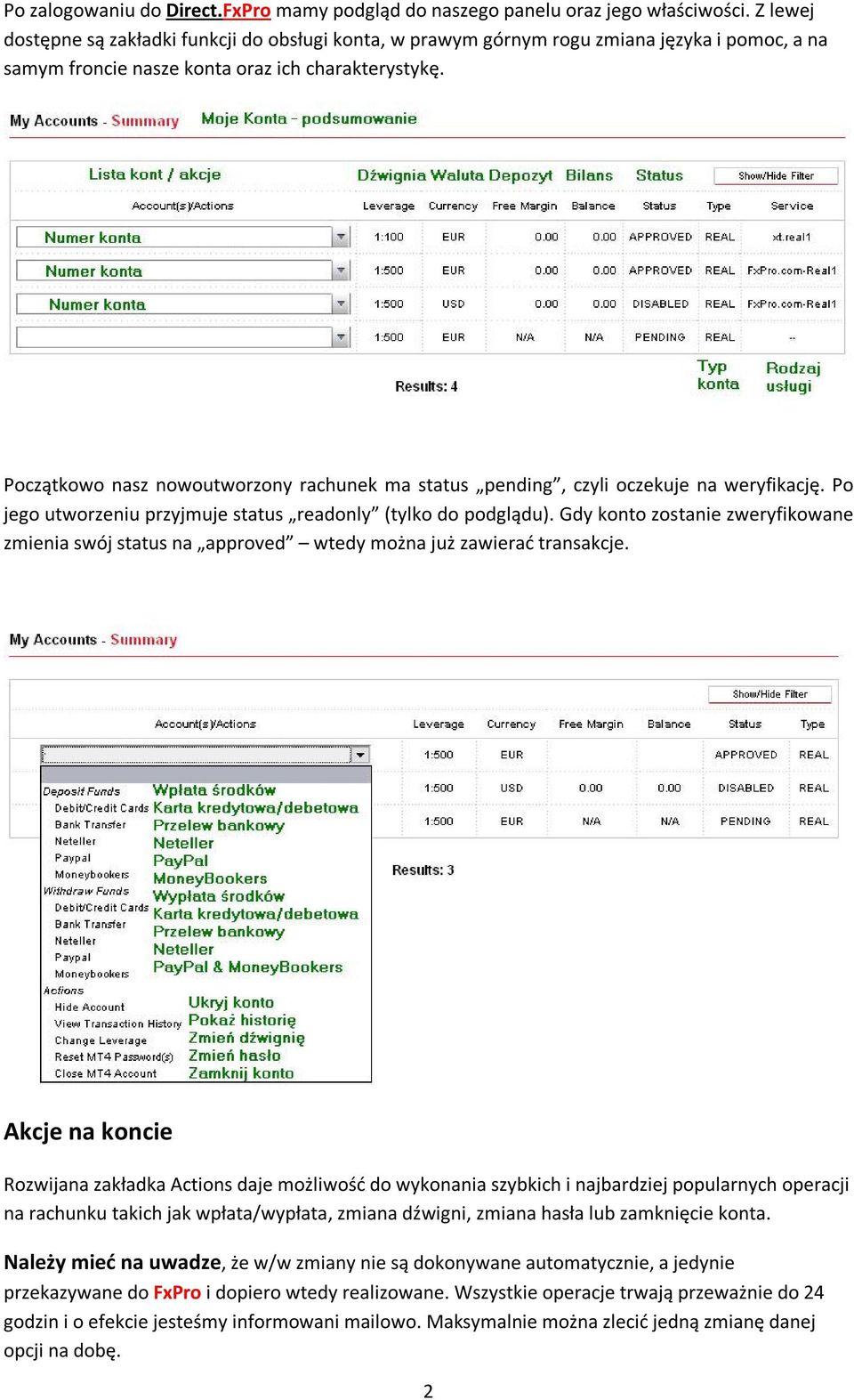Click Status header in the Results: 3 table
The image size is (854, 1400).
click(x=745, y=724)
